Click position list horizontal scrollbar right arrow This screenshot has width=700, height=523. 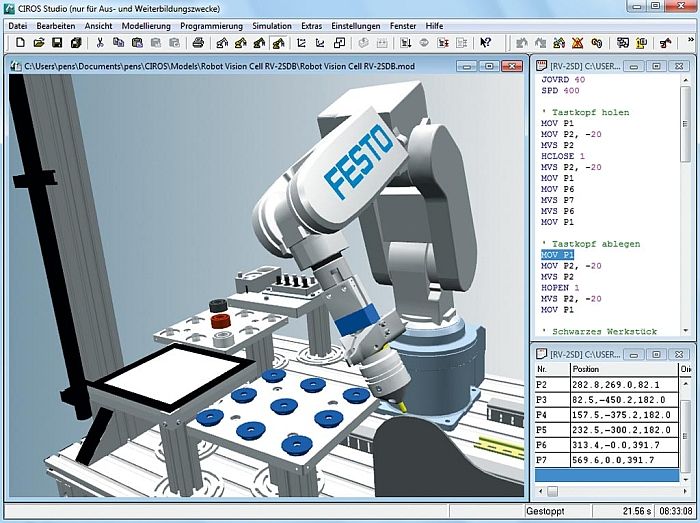click(685, 491)
